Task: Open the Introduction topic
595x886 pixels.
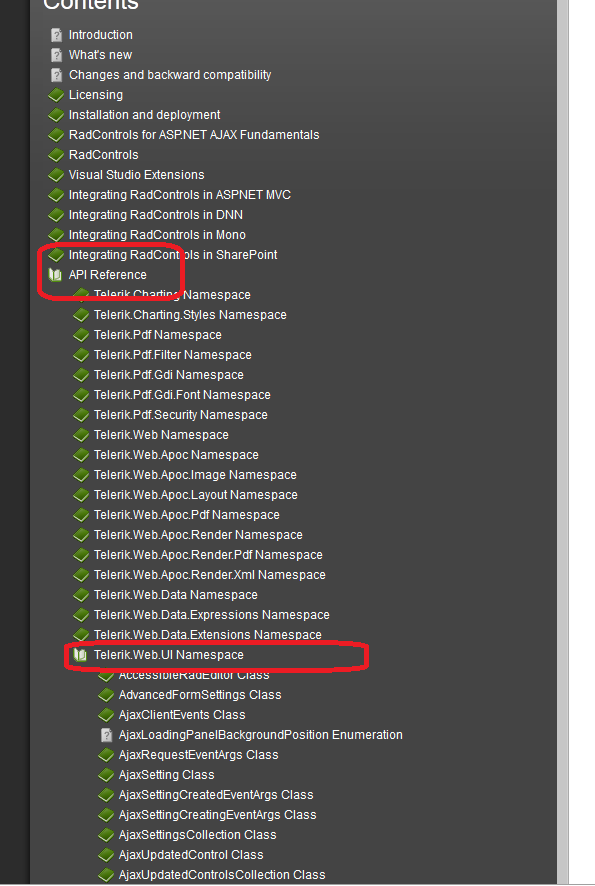Action: [101, 35]
